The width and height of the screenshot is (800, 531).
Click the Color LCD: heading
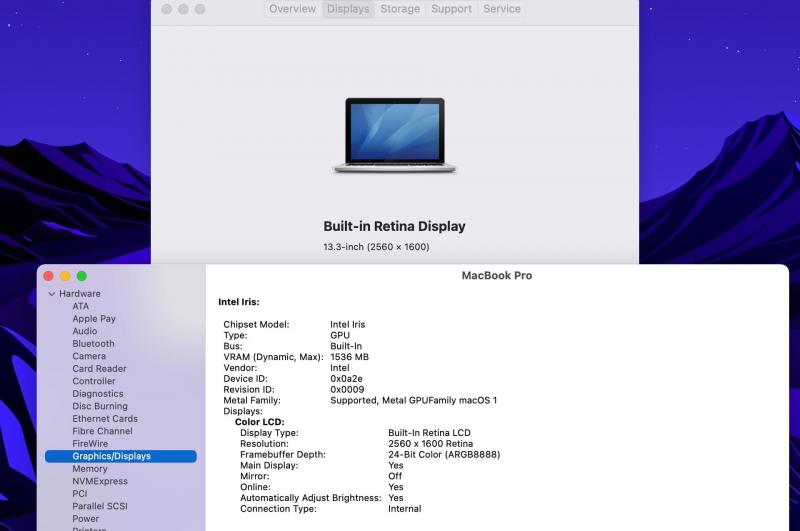[x=260, y=422]
